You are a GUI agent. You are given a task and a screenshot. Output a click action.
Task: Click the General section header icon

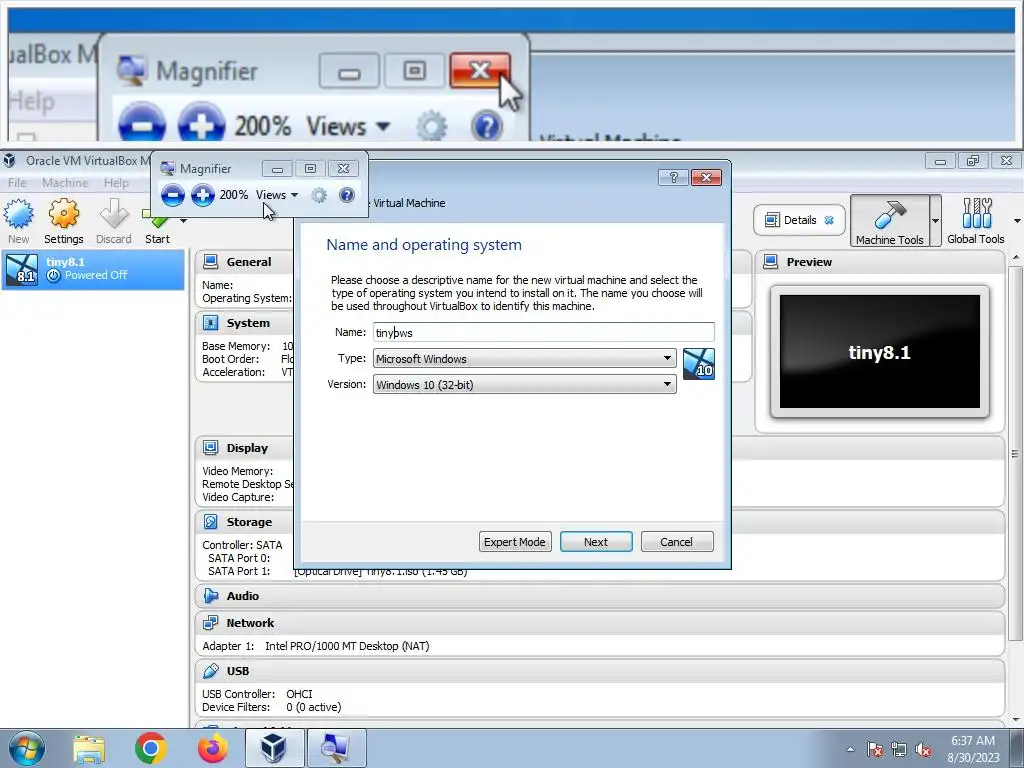[210, 262]
